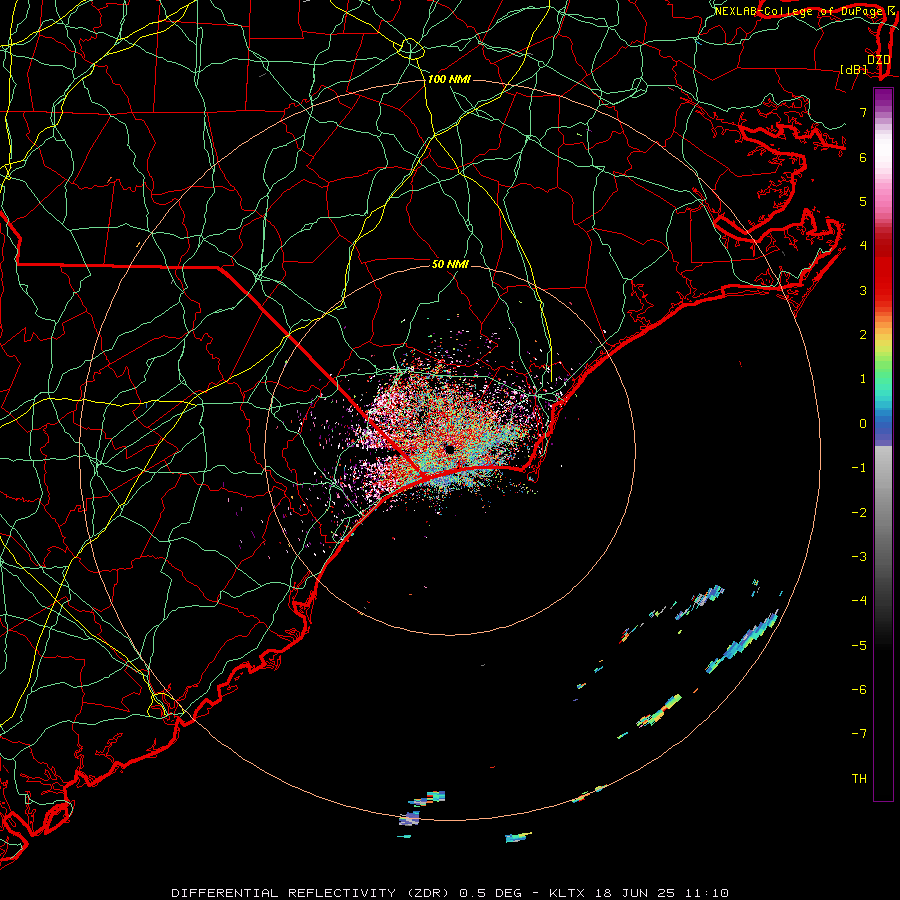
Task: Click the legend value 3
Action: [863, 290]
